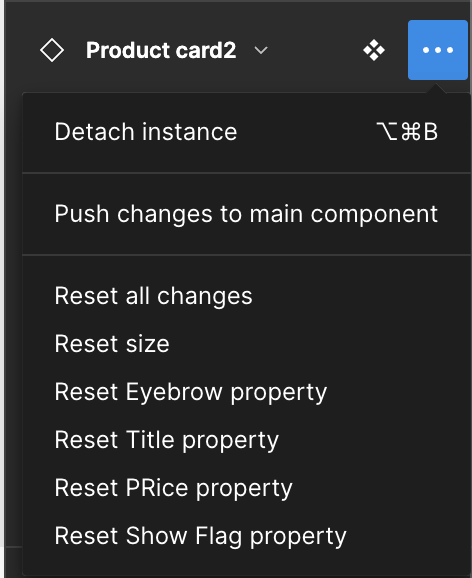The image size is (472, 578).
Task: Choose Reset all changes
Action: point(246,296)
